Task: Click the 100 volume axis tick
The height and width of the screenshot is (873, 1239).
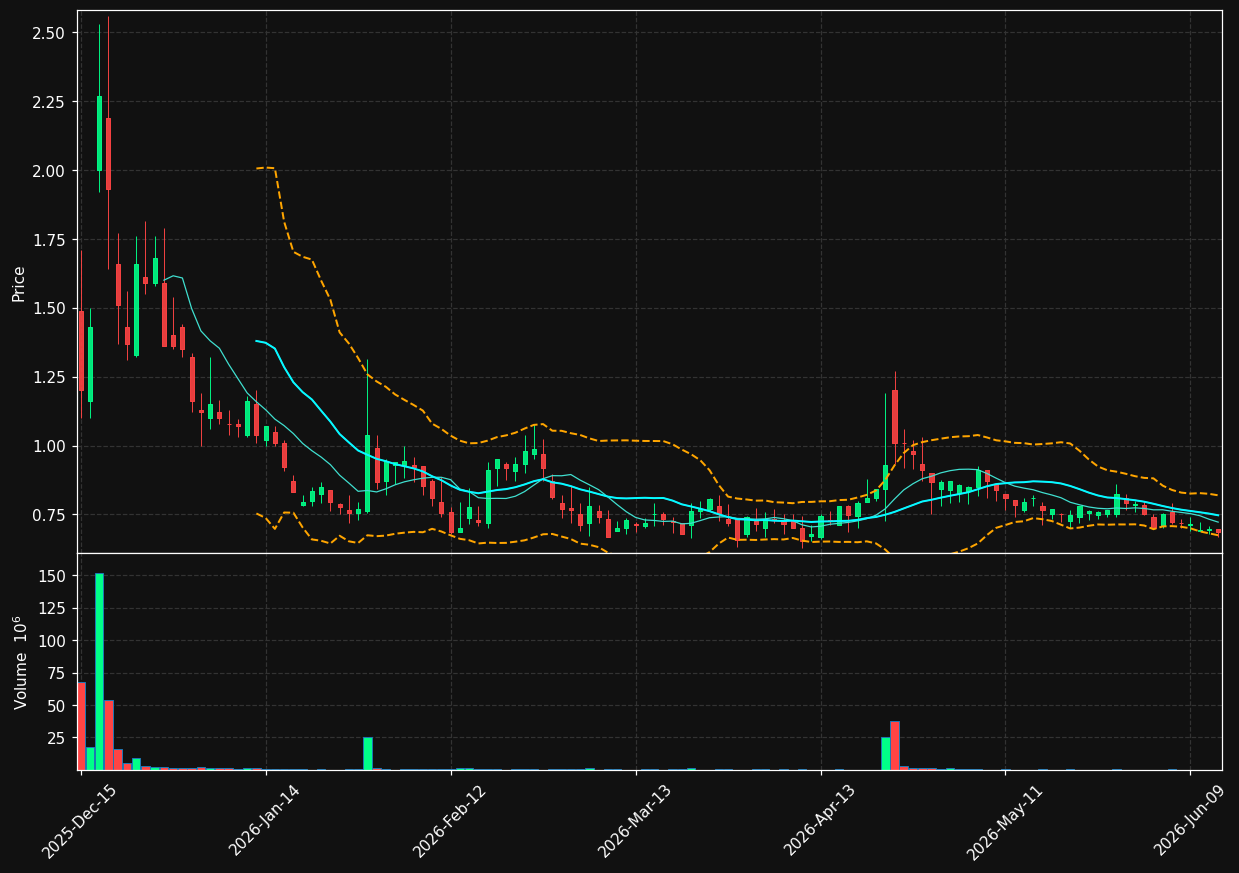Action: [53, 641]
